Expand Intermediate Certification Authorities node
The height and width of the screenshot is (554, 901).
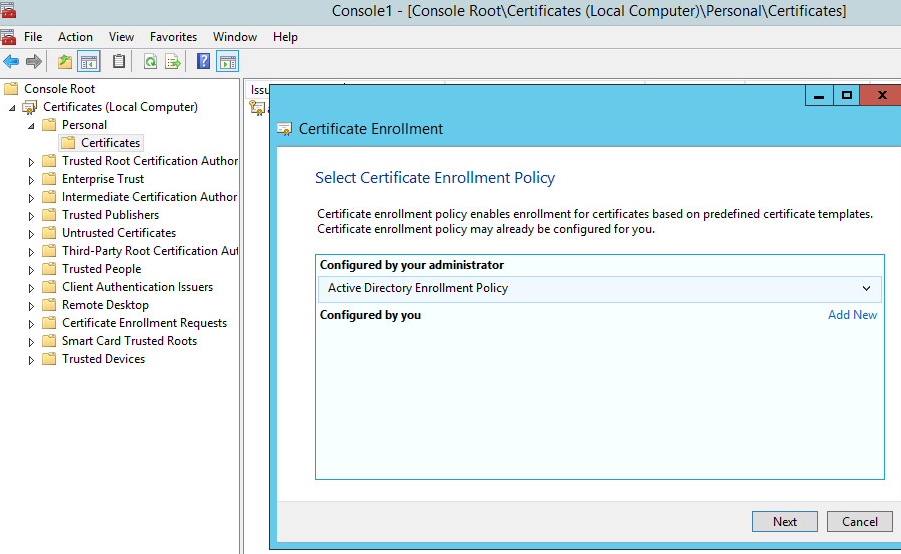point(31,198)
